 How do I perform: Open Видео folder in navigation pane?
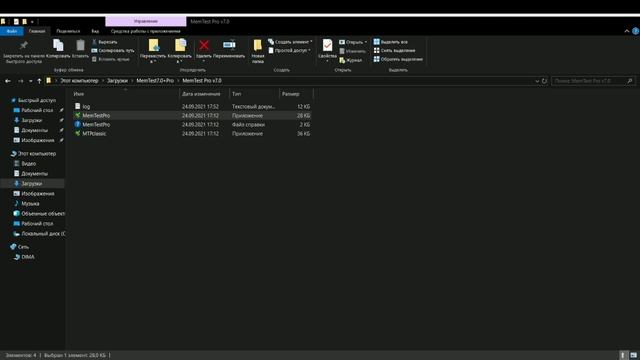pyautogui.click(x=29, y=164)
